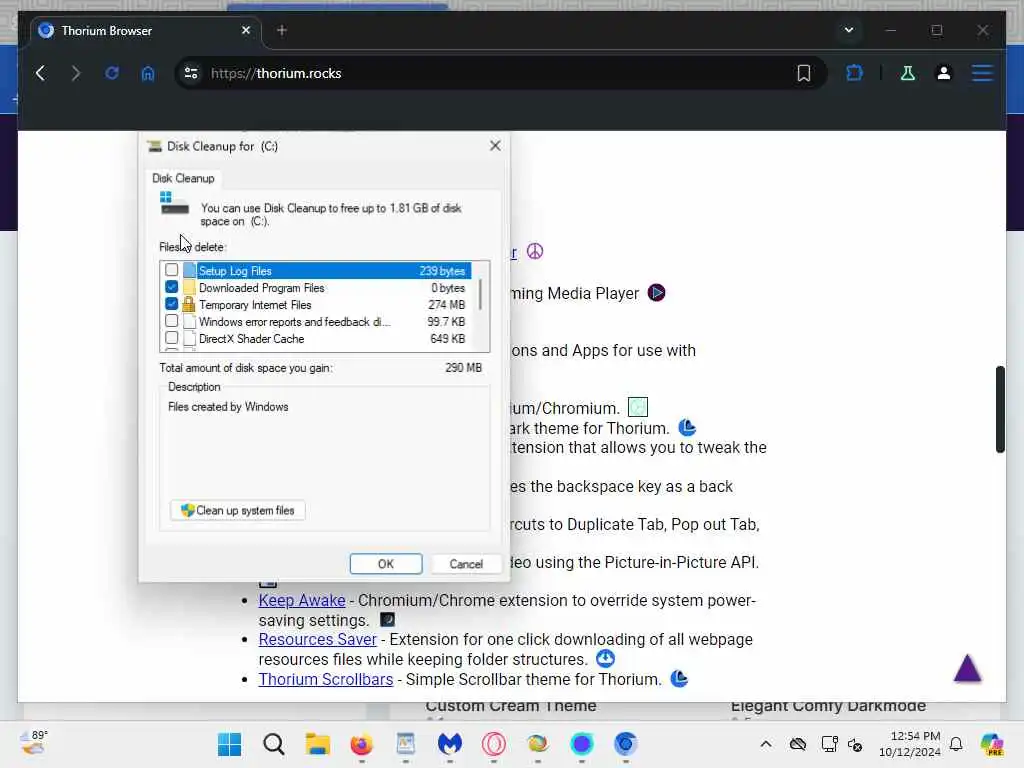Click the address bar URL thorium.rocks
Screen dimensions: 1024x768
[x=276, y=73]
